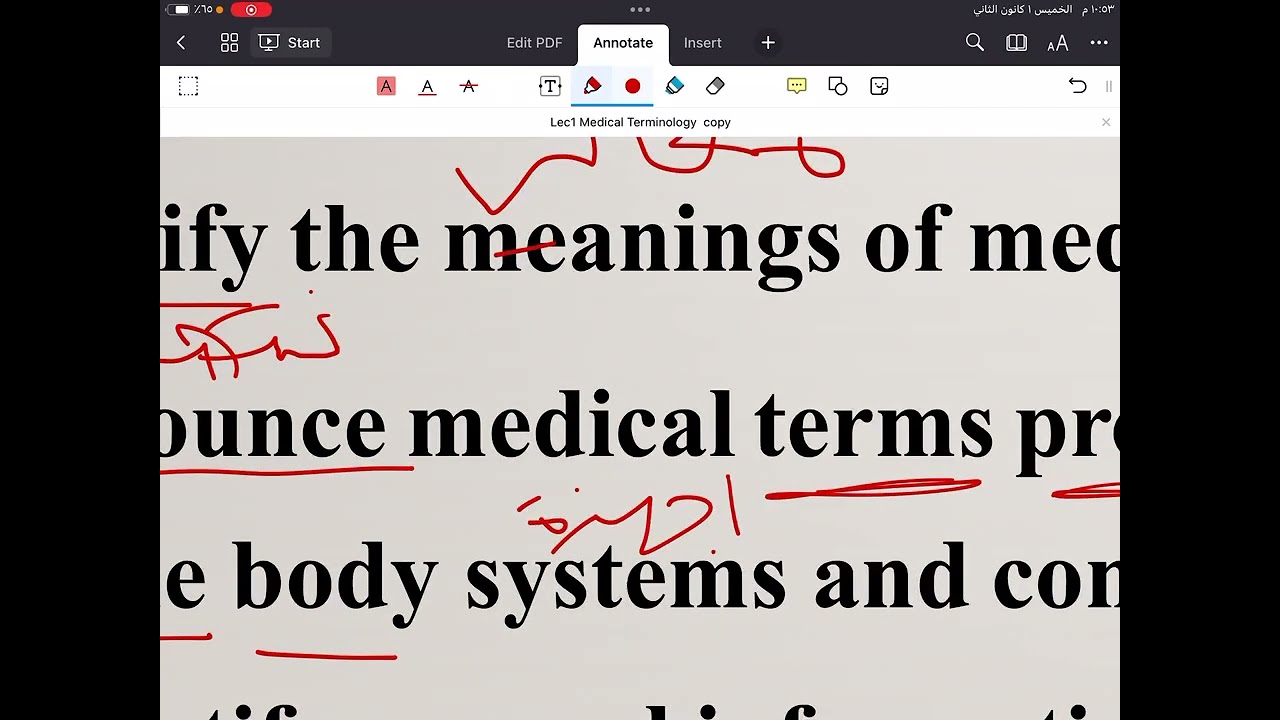Select the text box tool
1280x720 pixels.
550,86
